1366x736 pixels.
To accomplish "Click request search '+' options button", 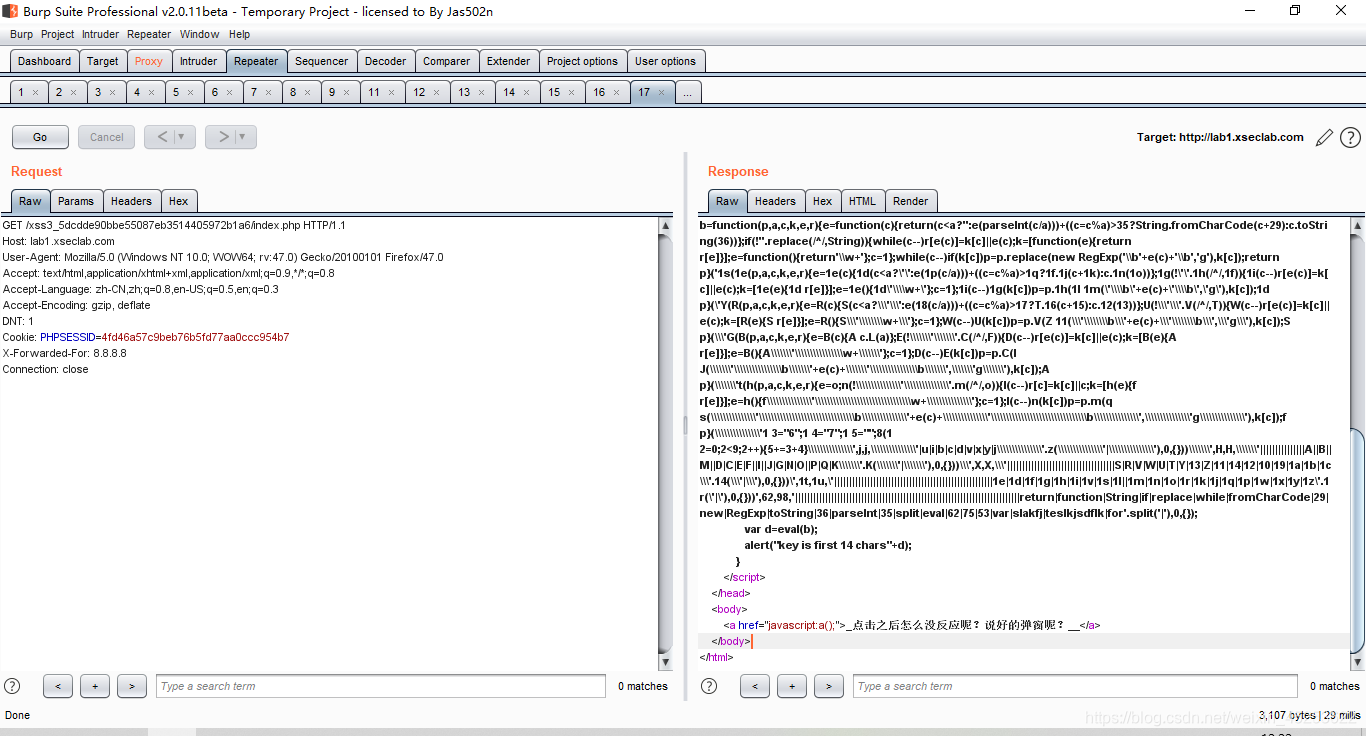I will tap(95, 686).
